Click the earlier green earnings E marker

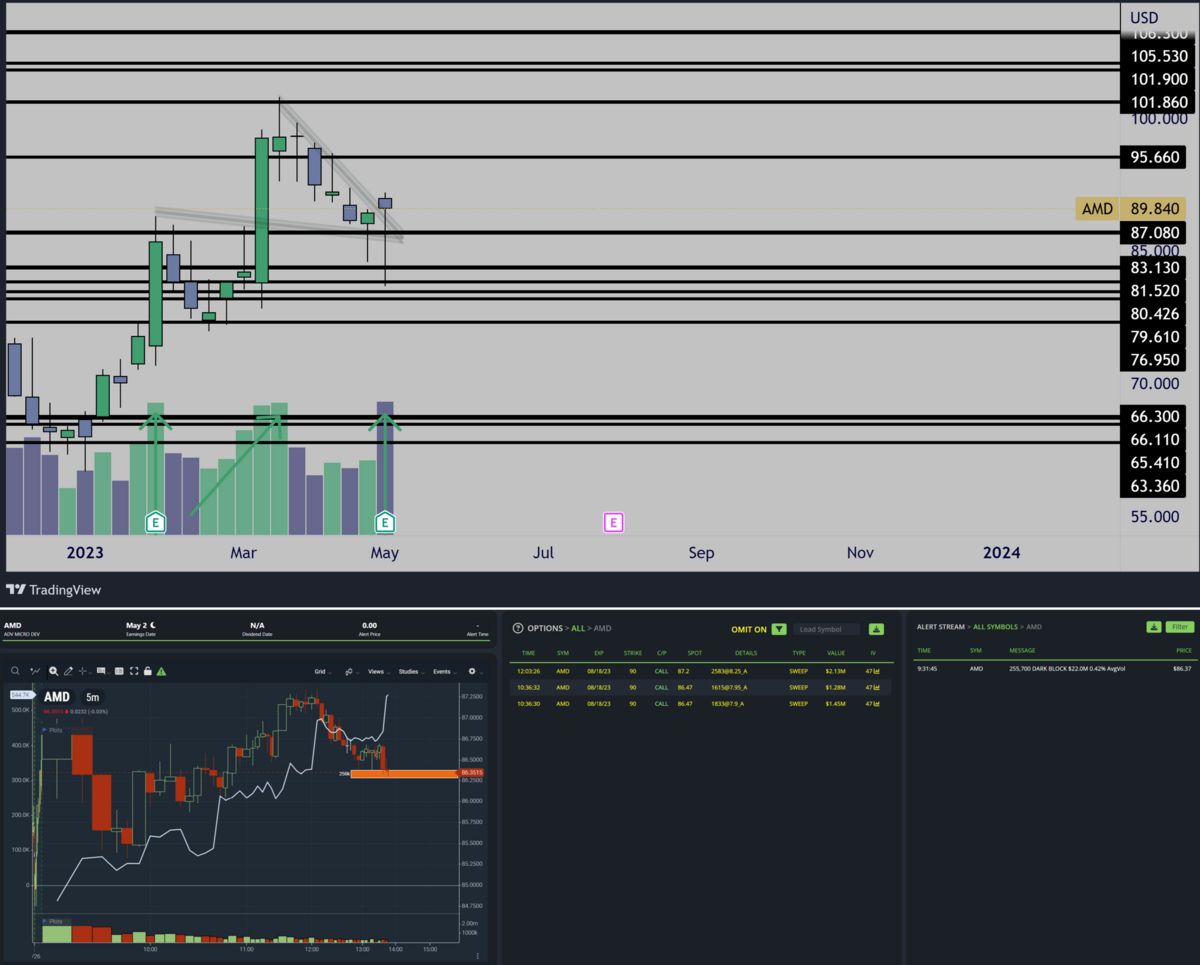point(155,522)
